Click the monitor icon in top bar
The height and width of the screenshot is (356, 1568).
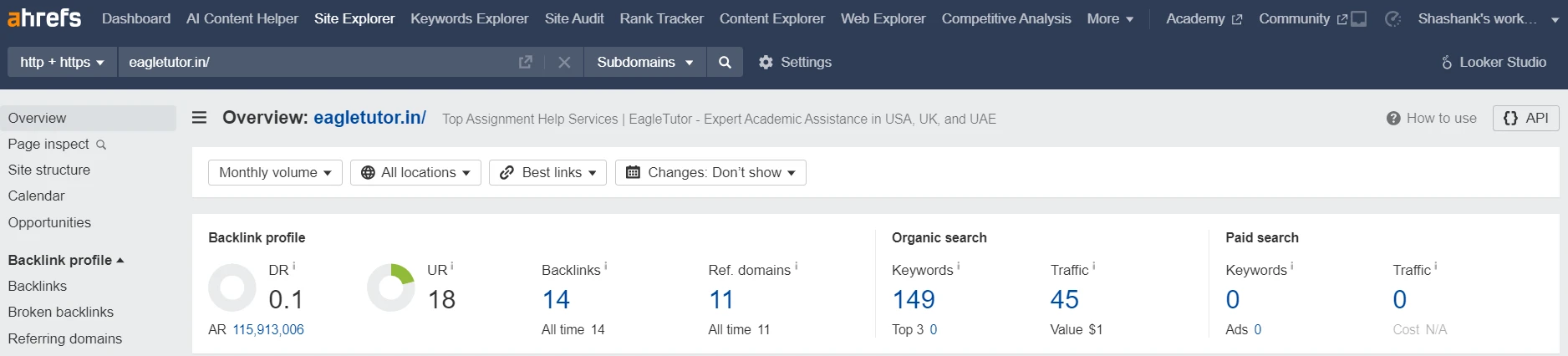click(x=1359, y=18)
